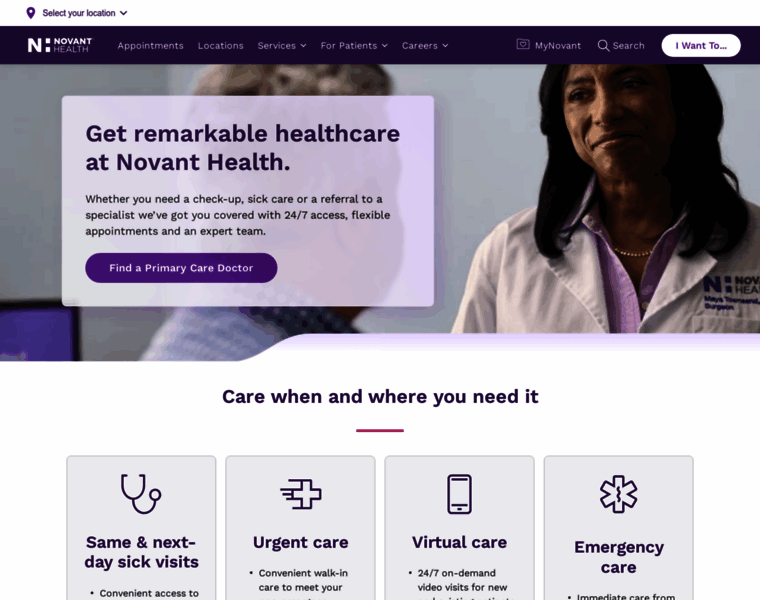The width and height of the screenshot is (760, 600).
Task: Click the Search magnifying glass icon
Action: pos(603,46)
